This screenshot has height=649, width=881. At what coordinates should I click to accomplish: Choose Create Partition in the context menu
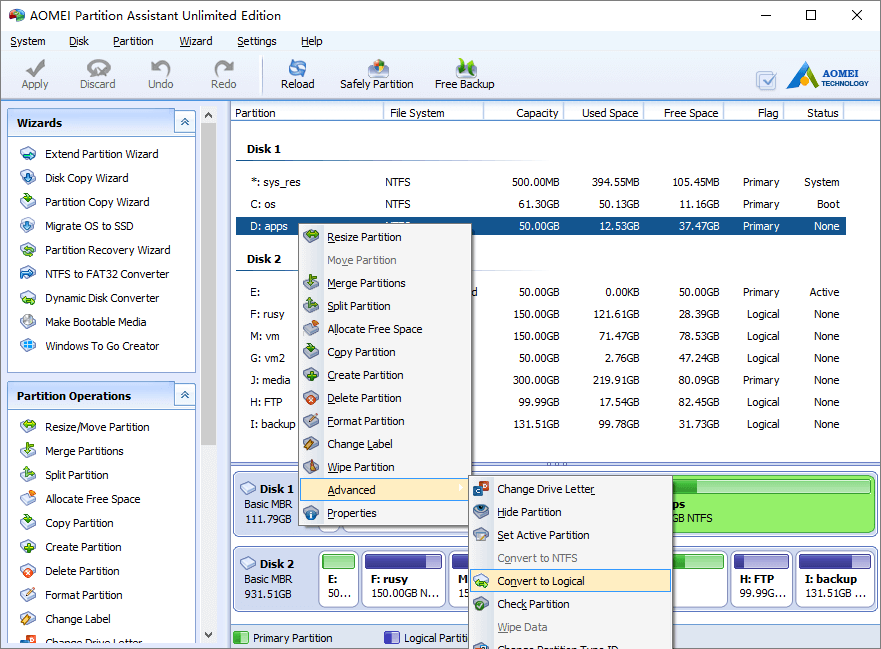tap(385, 375)
